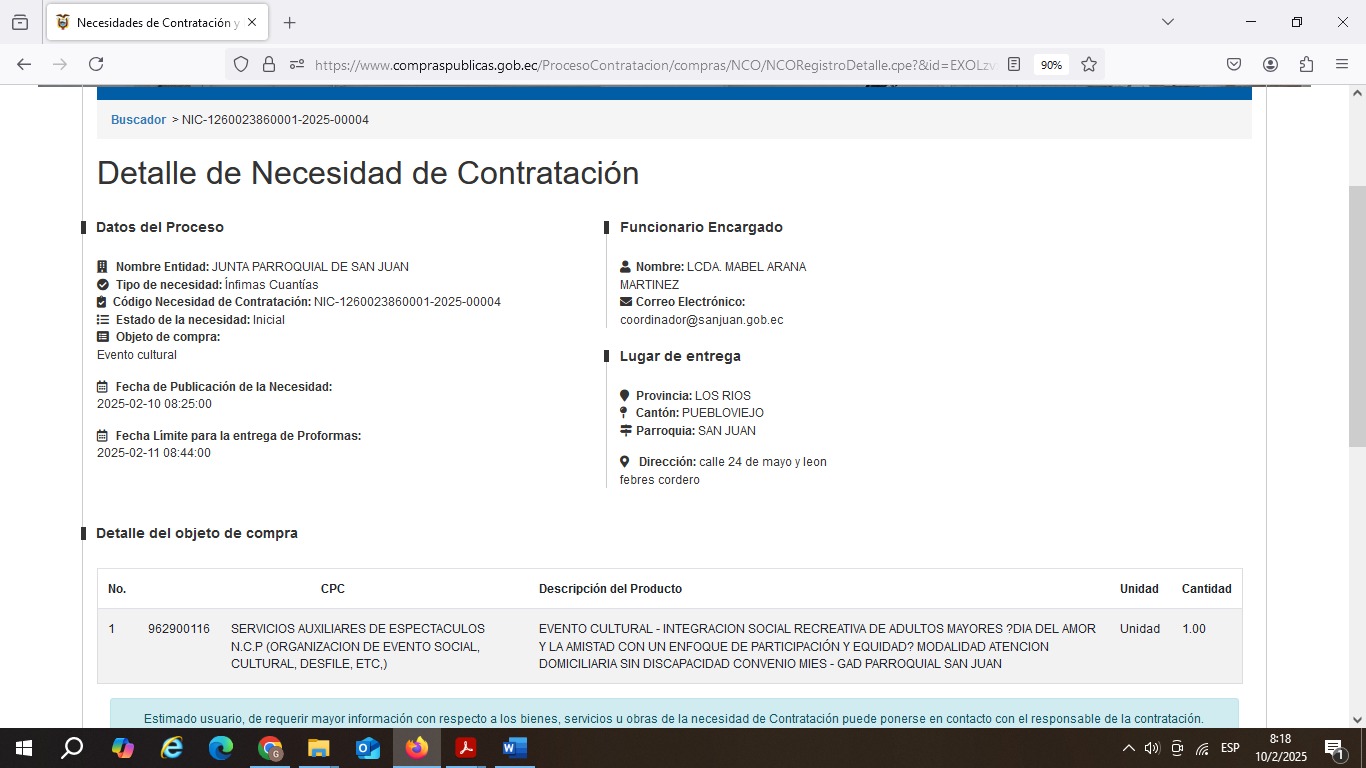Open a new browser tab

(x=289, y=22)
